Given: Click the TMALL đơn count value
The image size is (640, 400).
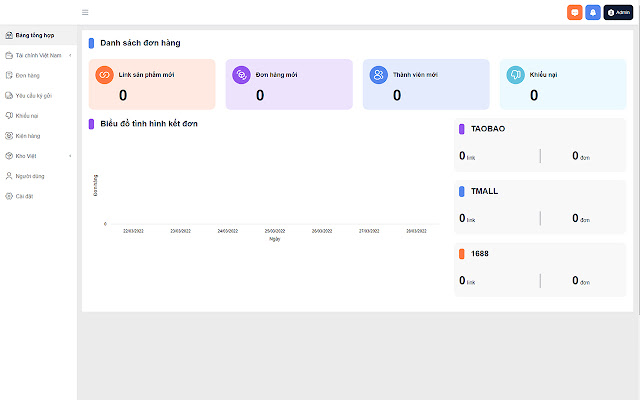Looking at the screenshot, I should (575, 218).
